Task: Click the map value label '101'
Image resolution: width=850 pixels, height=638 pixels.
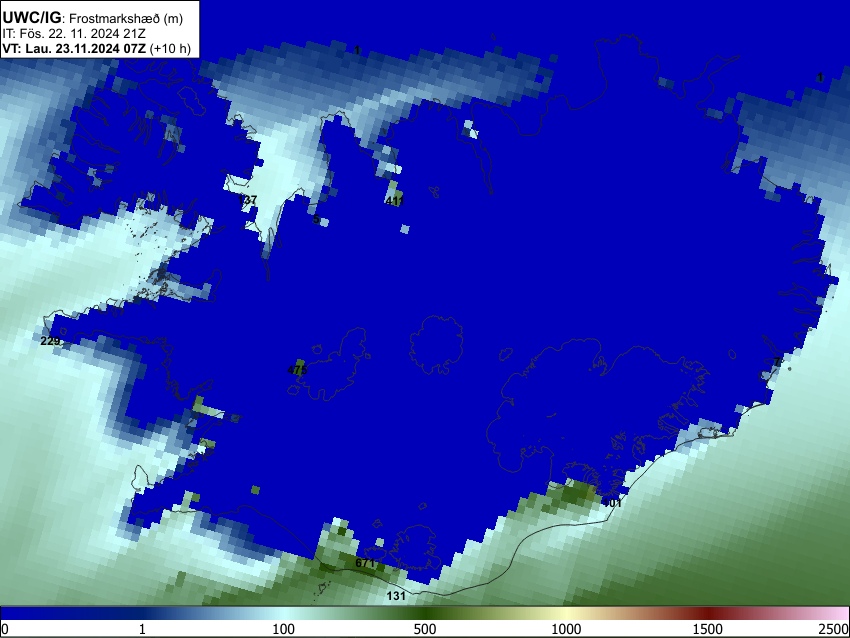Action: click(612, 503)
